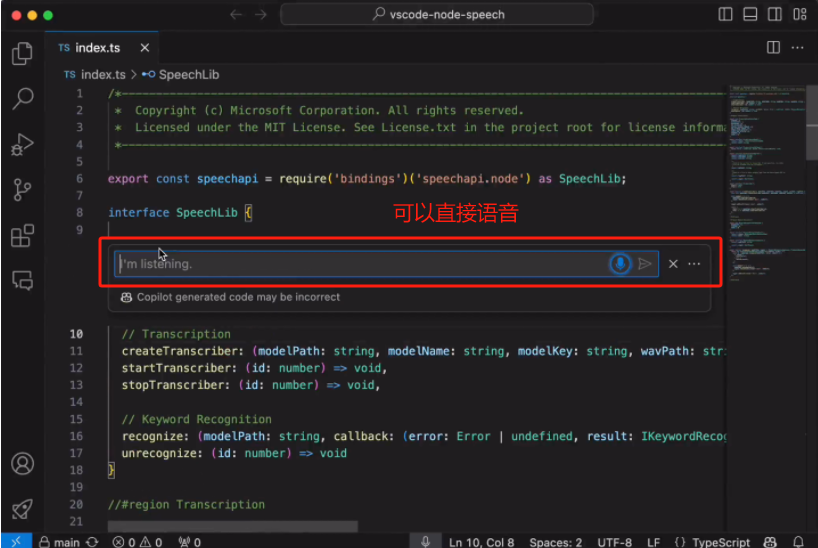Open the Search view in activity bar

click(21, 98)
